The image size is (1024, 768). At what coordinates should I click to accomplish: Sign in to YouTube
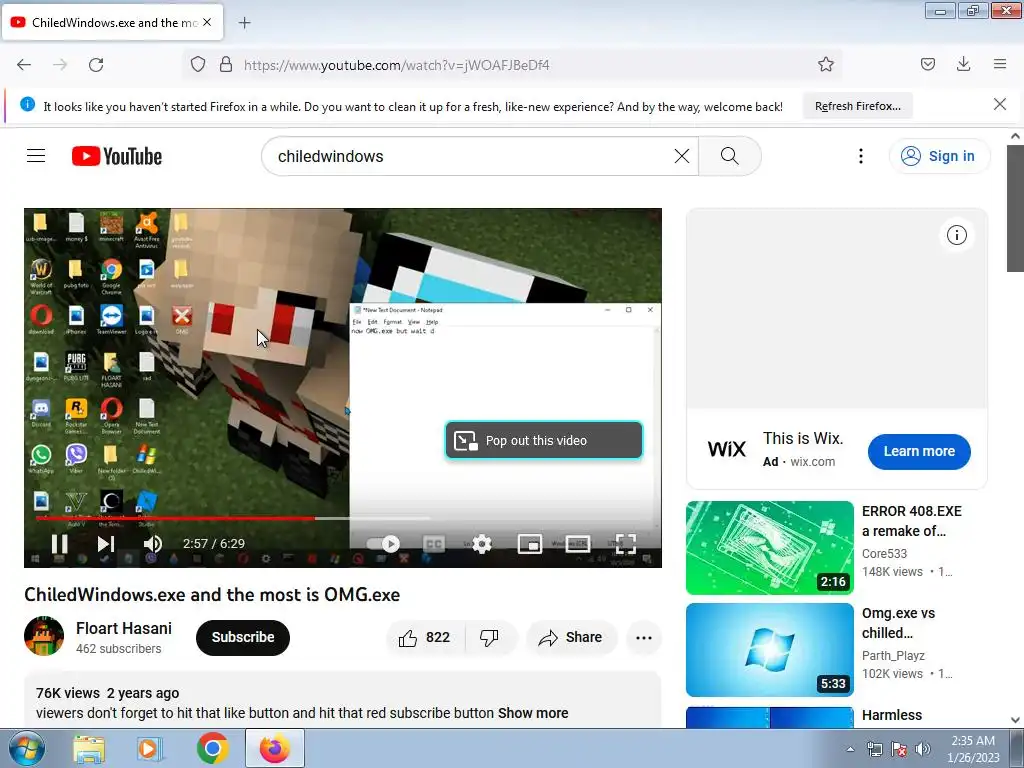[x=939, y=156]
